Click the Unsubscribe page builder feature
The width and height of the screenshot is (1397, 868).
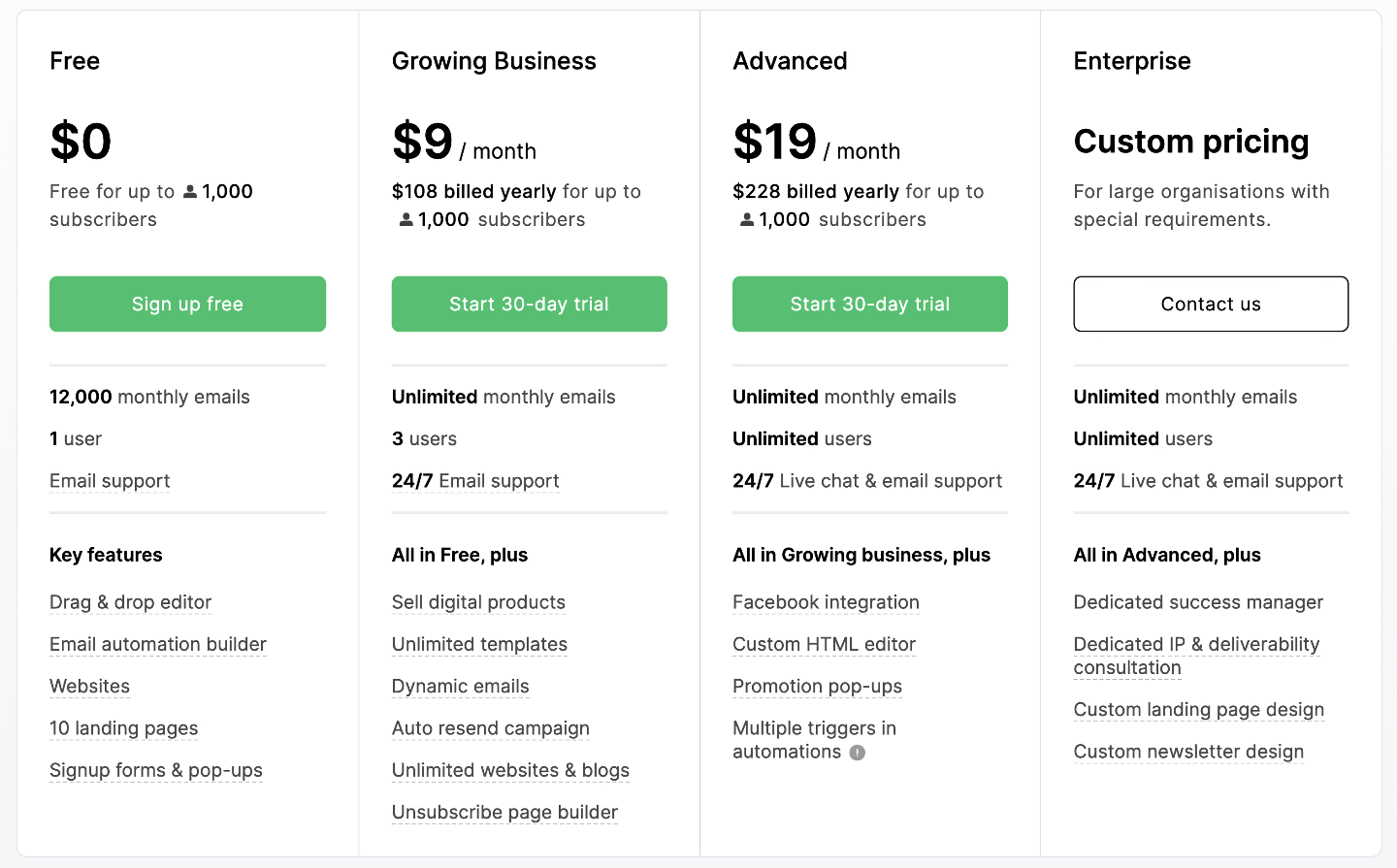pyautogui.click(x=504, y=812)
